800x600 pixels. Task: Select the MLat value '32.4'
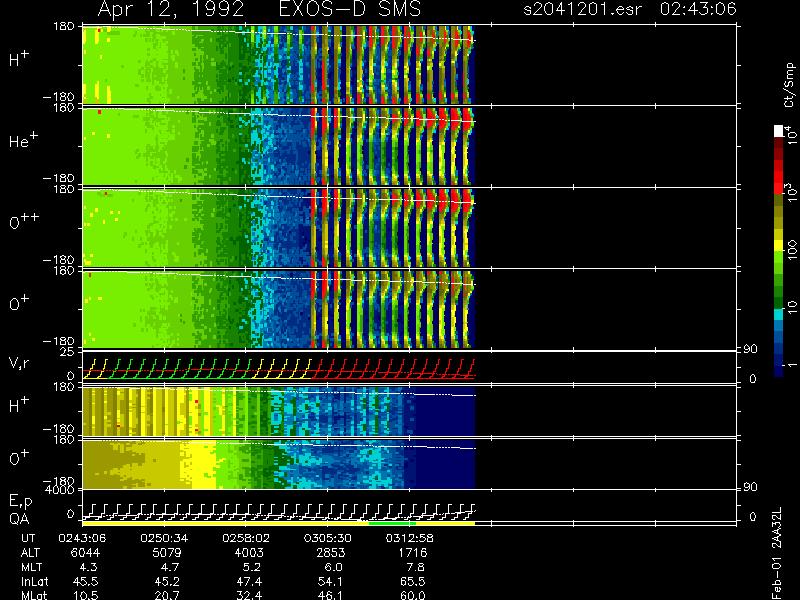coord(249,595)
